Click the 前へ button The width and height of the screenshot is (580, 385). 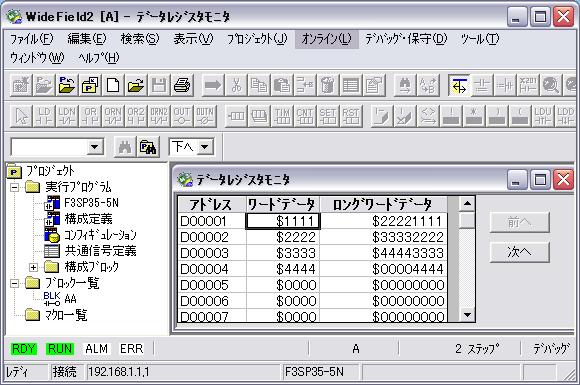(x=519, y=222)
